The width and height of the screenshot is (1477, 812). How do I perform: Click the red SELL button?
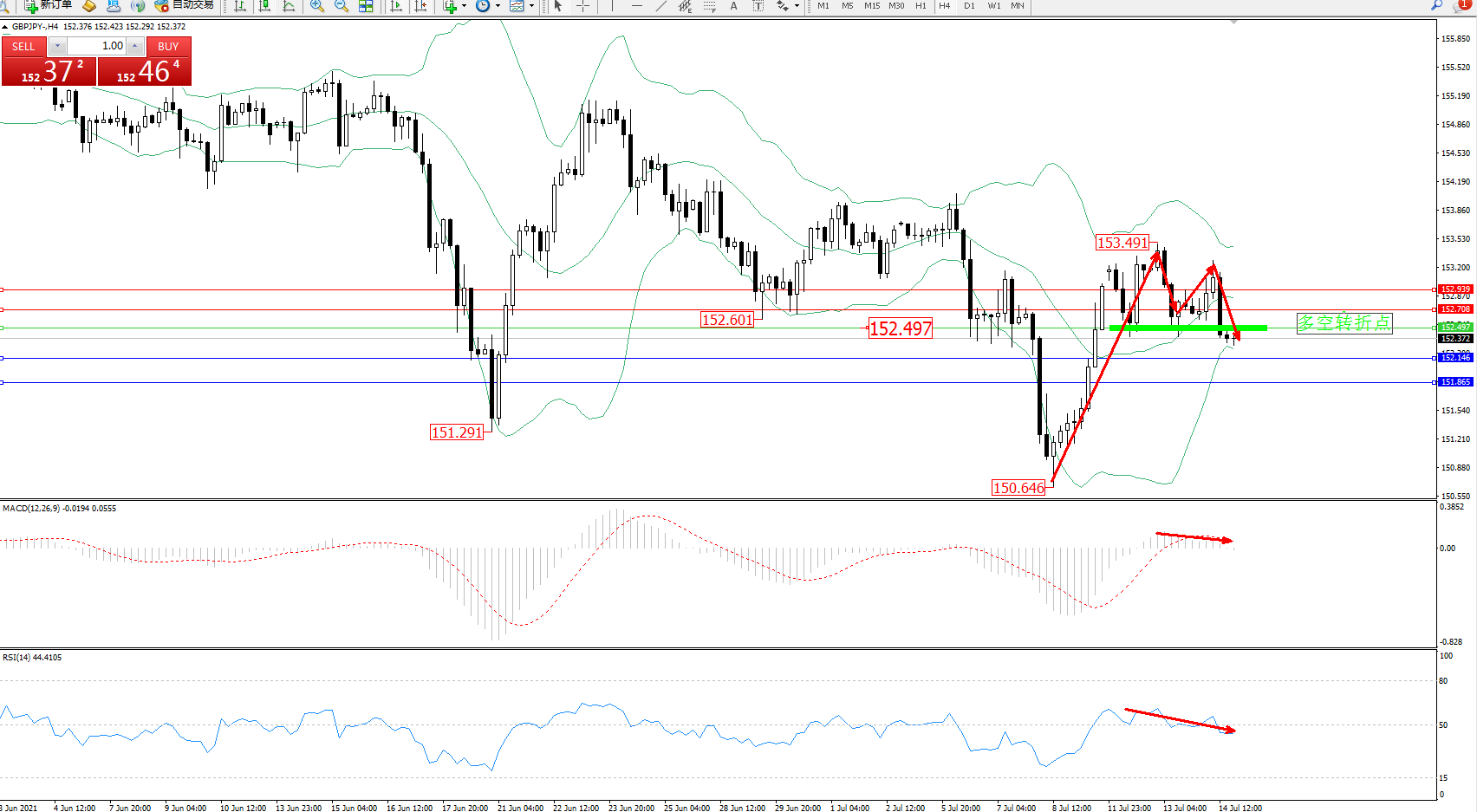pos(23,47)
